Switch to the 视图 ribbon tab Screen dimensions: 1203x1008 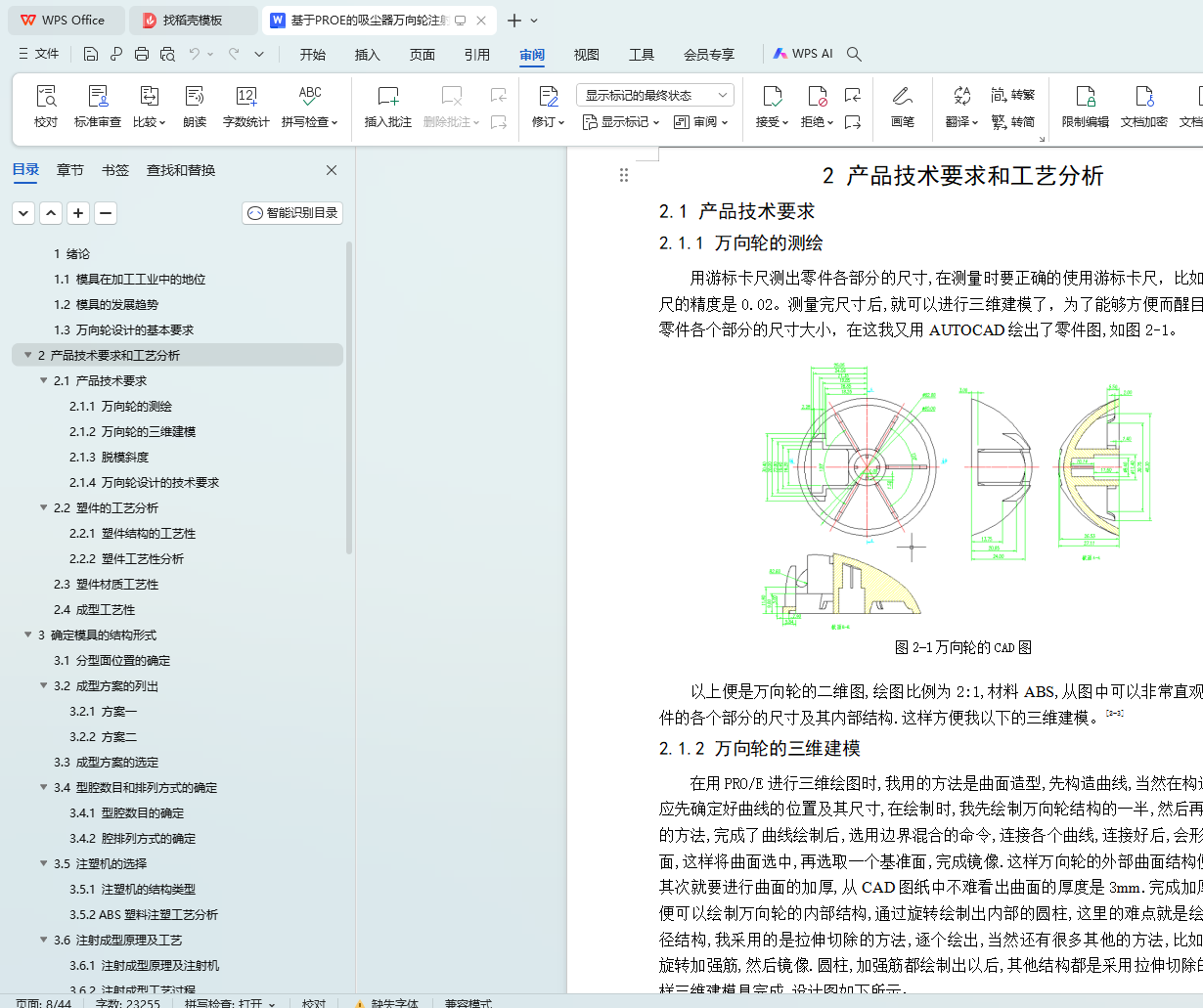point(587,55)
